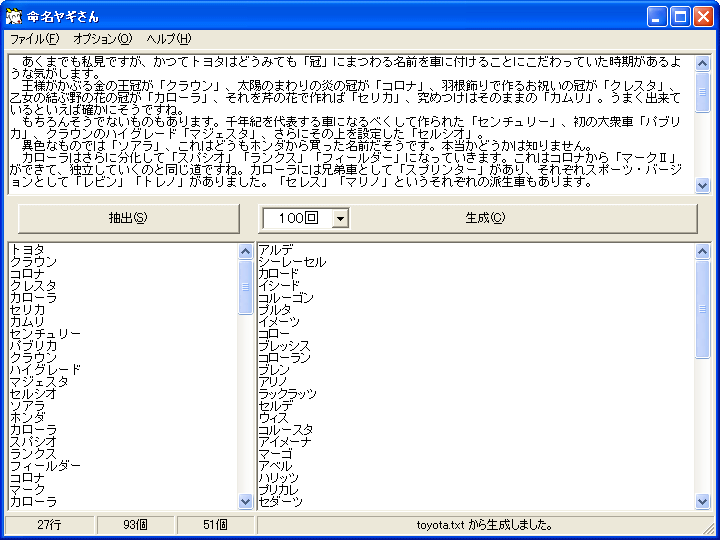Select フィールダー in the extracted list
The width and height of the screenshot is (720, 540).
(x=45, y=466)
